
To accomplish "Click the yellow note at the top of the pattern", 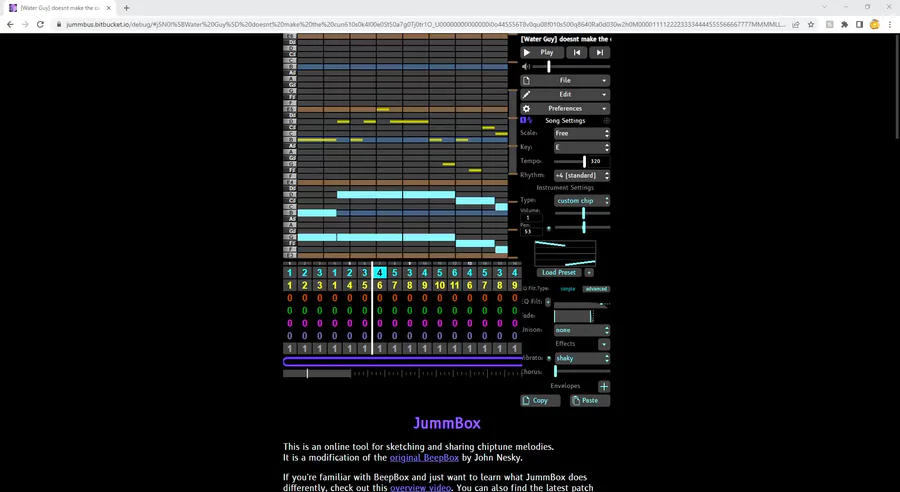I will point(383,109).
